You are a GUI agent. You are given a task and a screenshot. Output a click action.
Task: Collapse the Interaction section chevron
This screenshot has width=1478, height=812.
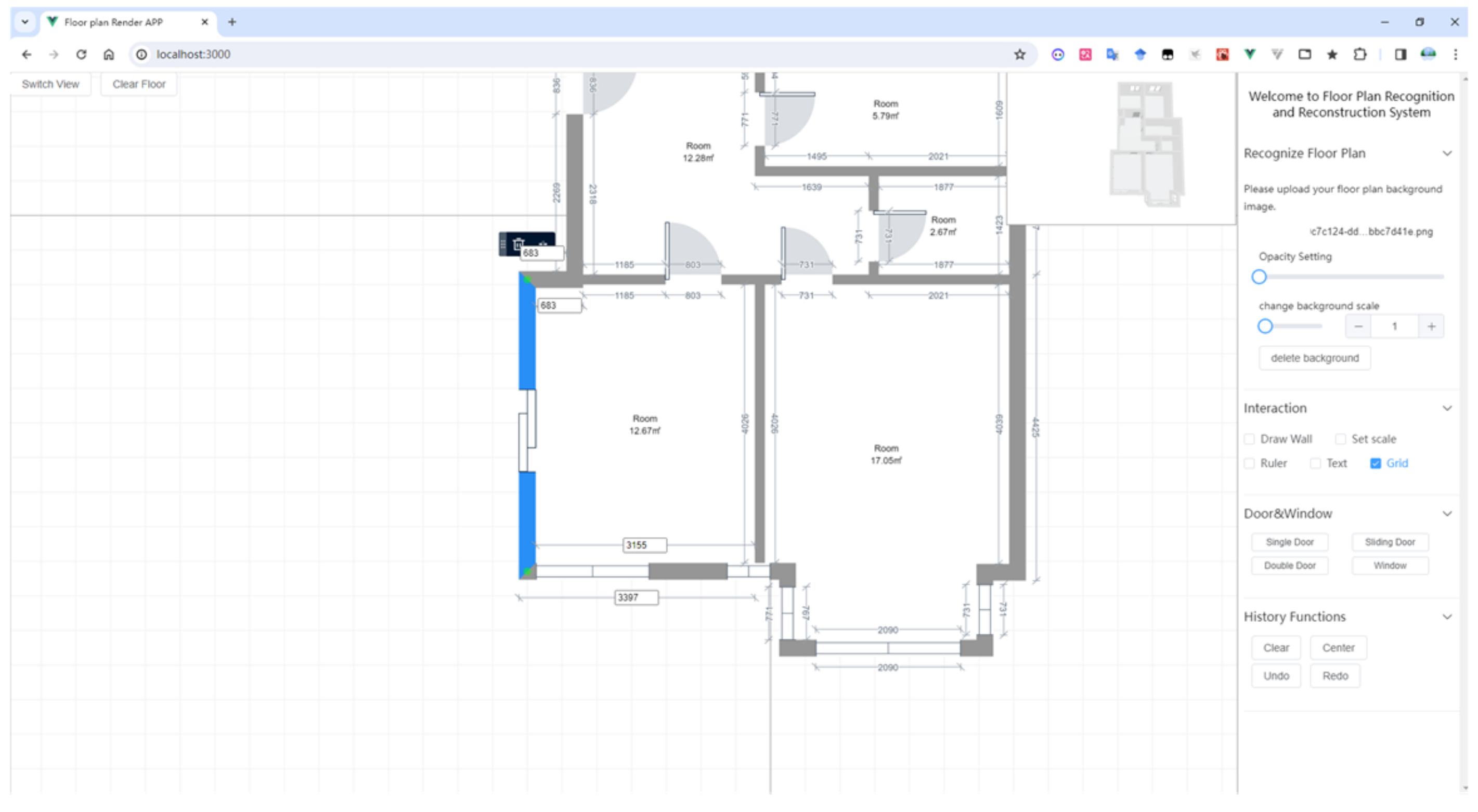(x=1447, y=408)
